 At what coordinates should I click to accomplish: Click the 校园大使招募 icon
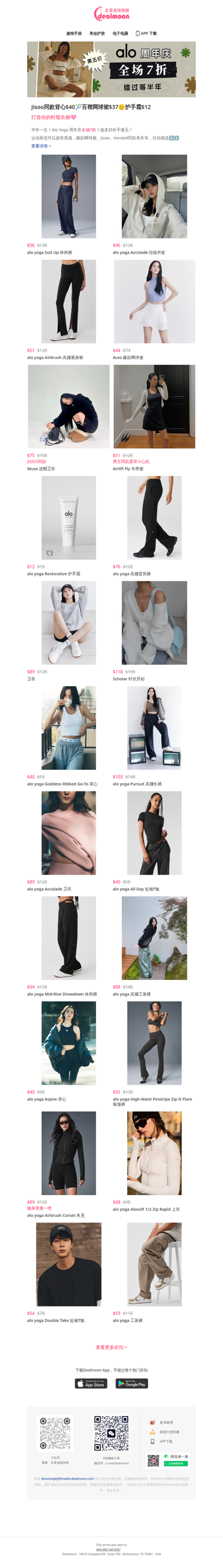pos(152,1431)
